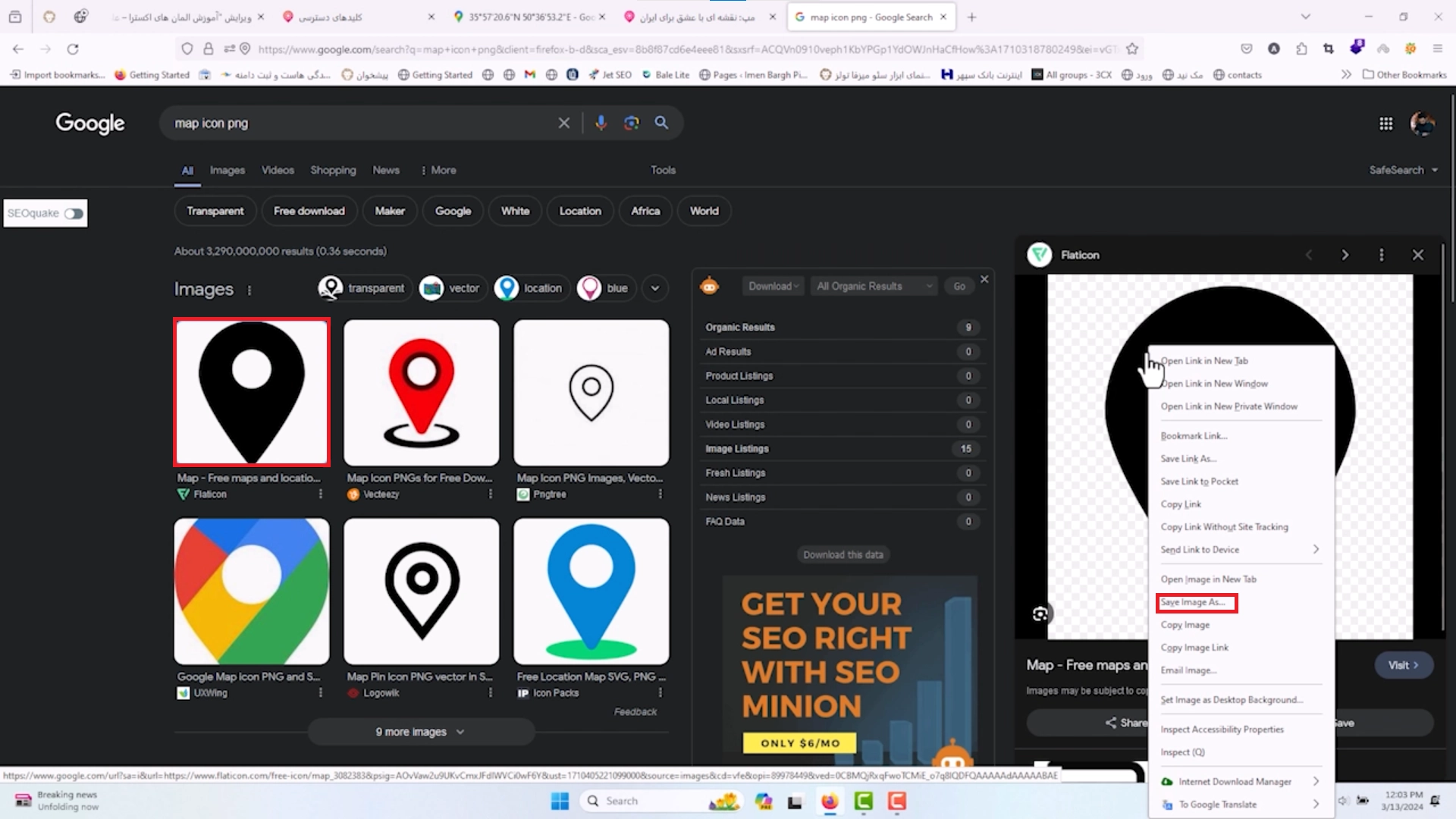Screen dimensions: 1456x819
Task: Click Inspect (Q) in context menu
Action: (x=1240, y=752)
